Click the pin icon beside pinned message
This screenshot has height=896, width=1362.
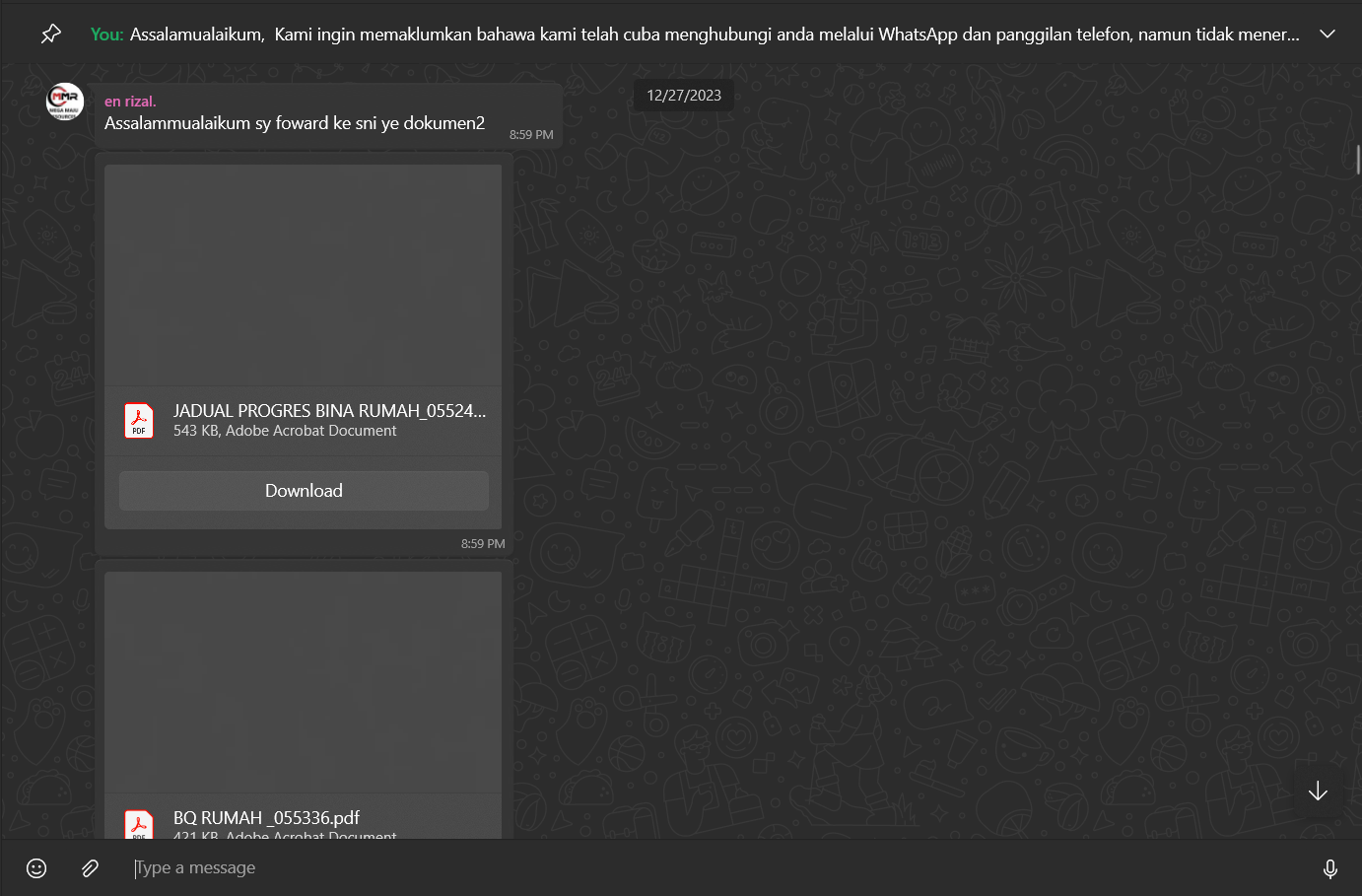pos(51,34)
